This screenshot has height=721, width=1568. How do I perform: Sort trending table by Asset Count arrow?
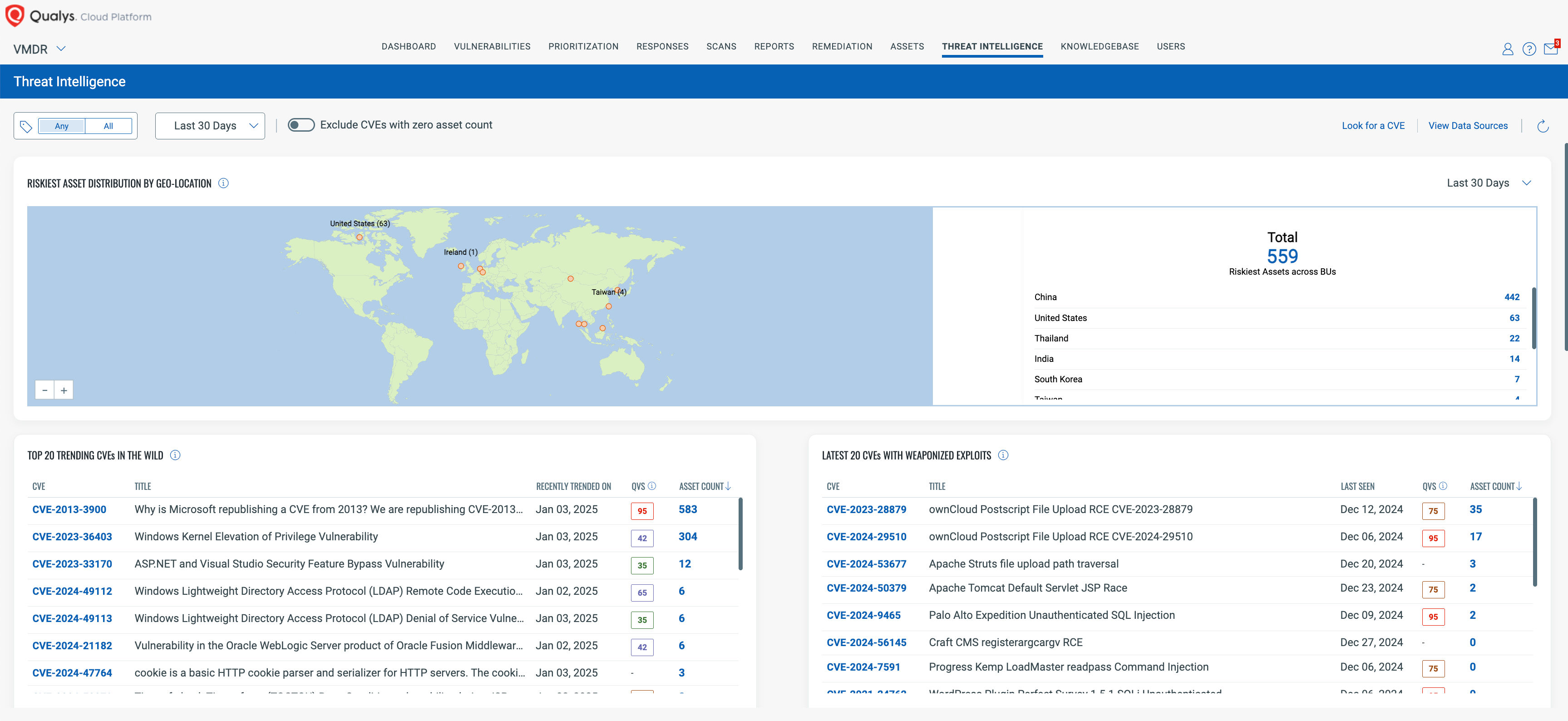tap(728, 486)
